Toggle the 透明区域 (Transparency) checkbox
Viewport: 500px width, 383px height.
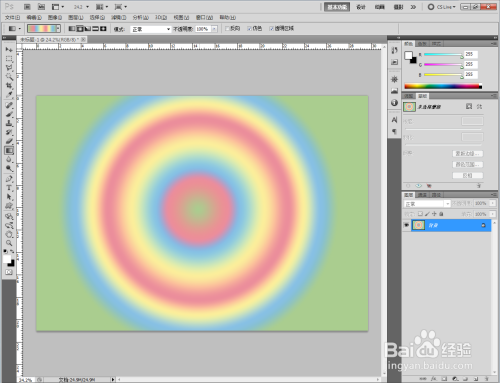click(x=271, y=29)
